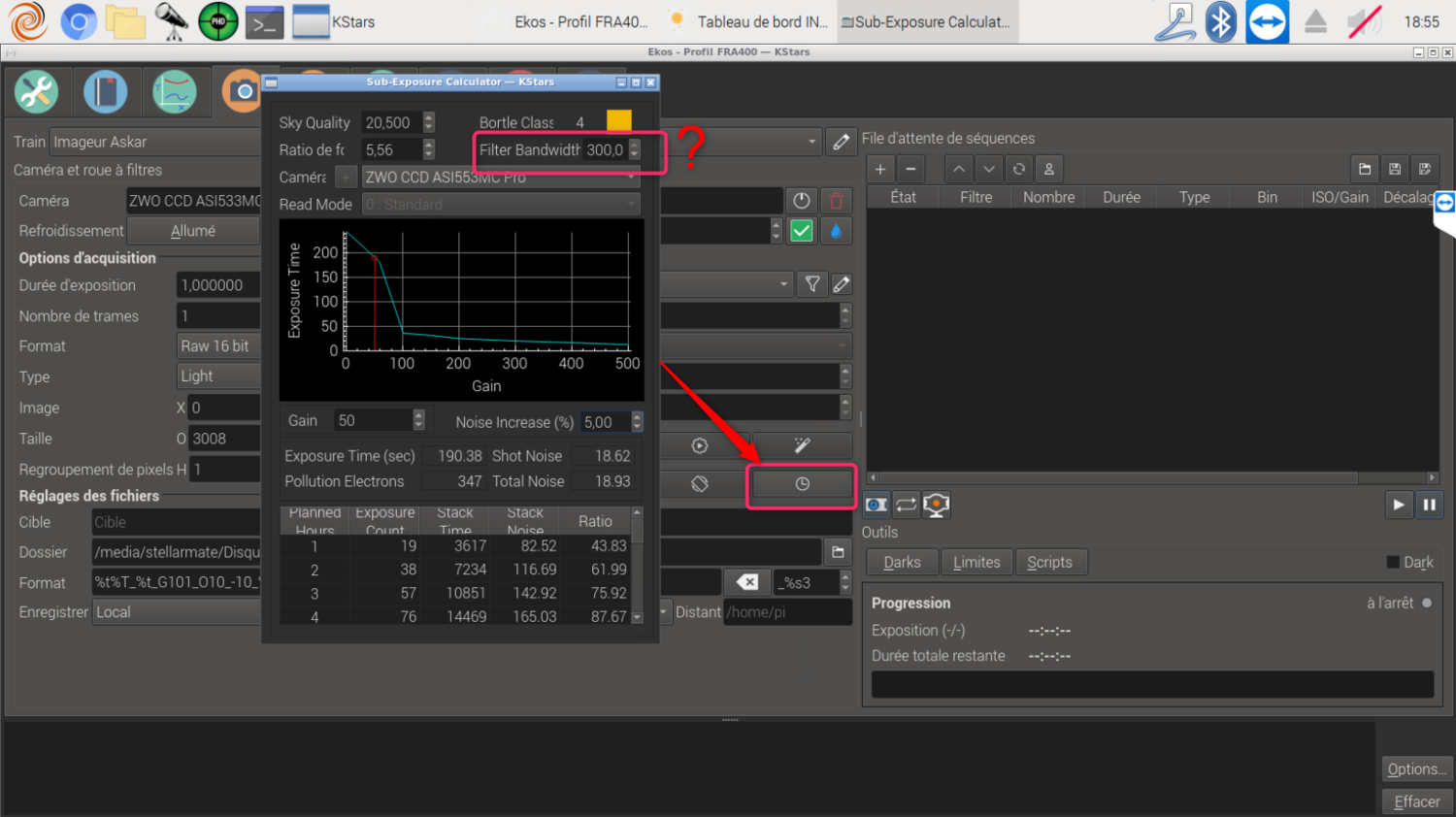This screenshot has width=1456, height=817.
Task: Click the Cible target input field
Action: pyautogui.click(x=176, y=522)
